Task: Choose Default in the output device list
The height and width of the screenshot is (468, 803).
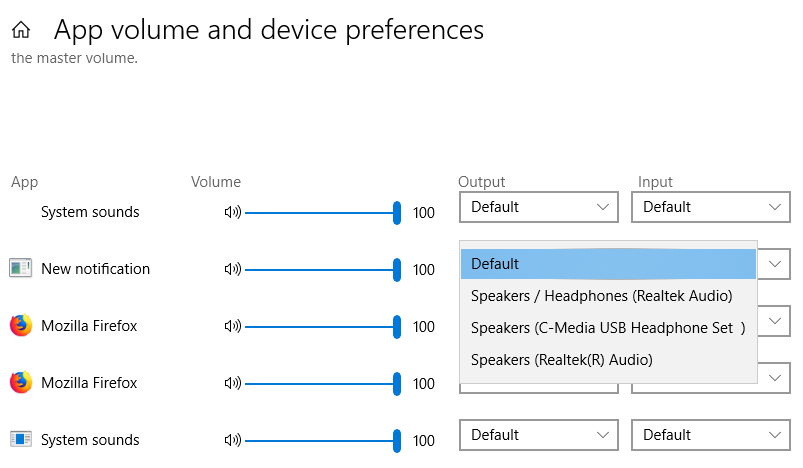Action: [x=607, y=264]
